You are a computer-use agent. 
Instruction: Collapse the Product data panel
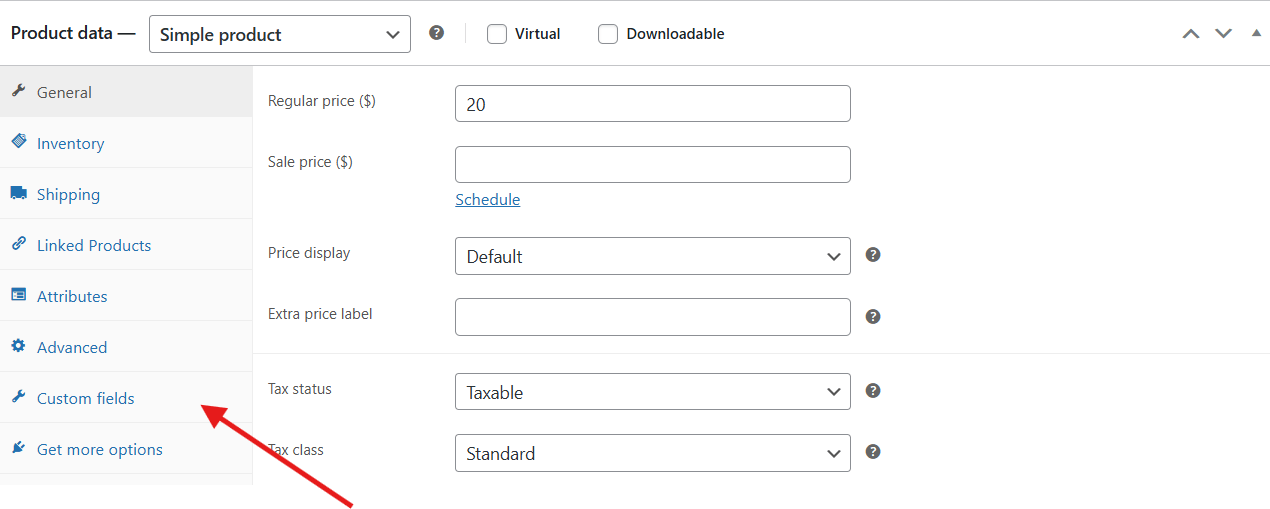[x=1256, y=33]
